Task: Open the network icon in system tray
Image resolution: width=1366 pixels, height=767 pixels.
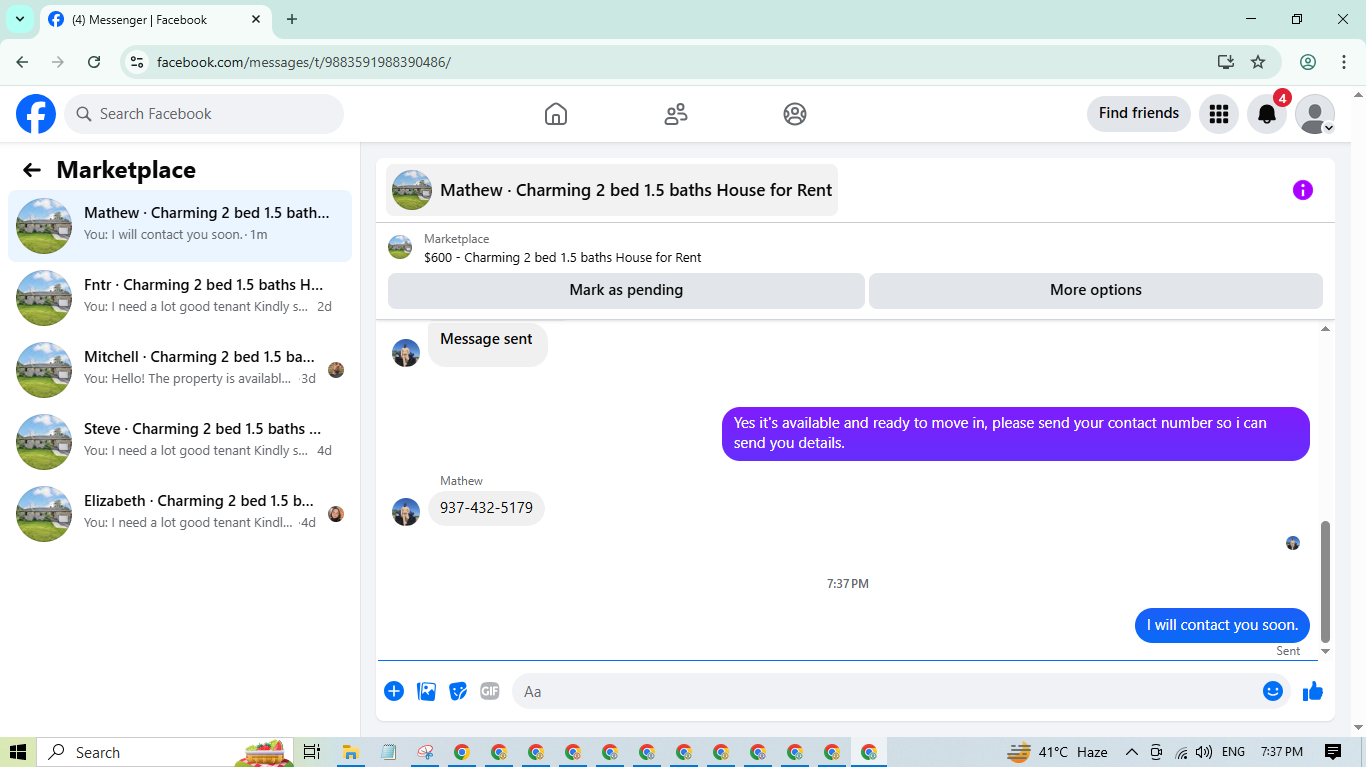Action: pos(1181,752)
